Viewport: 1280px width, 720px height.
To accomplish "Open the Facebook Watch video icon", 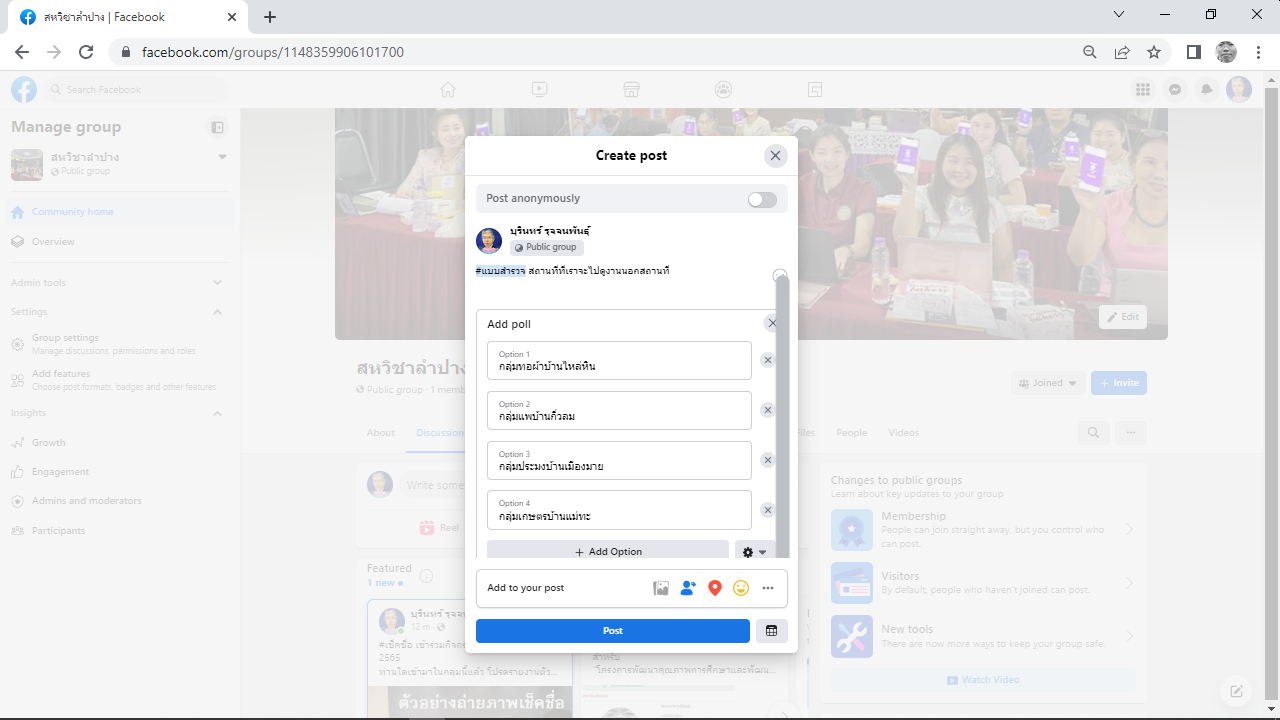I will tap(539, 90).
